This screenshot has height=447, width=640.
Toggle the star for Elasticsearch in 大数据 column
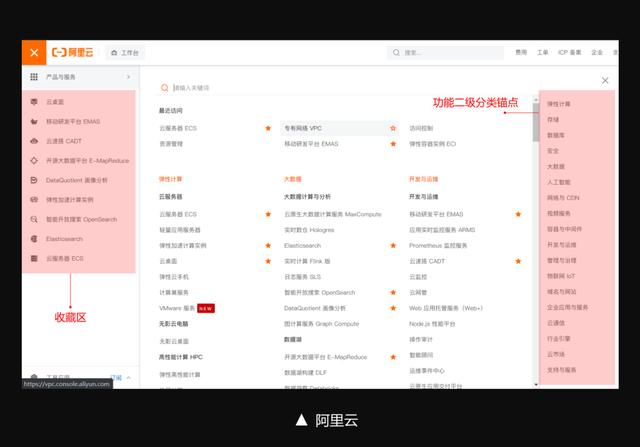pyautogui.click(x=393, y=245)
